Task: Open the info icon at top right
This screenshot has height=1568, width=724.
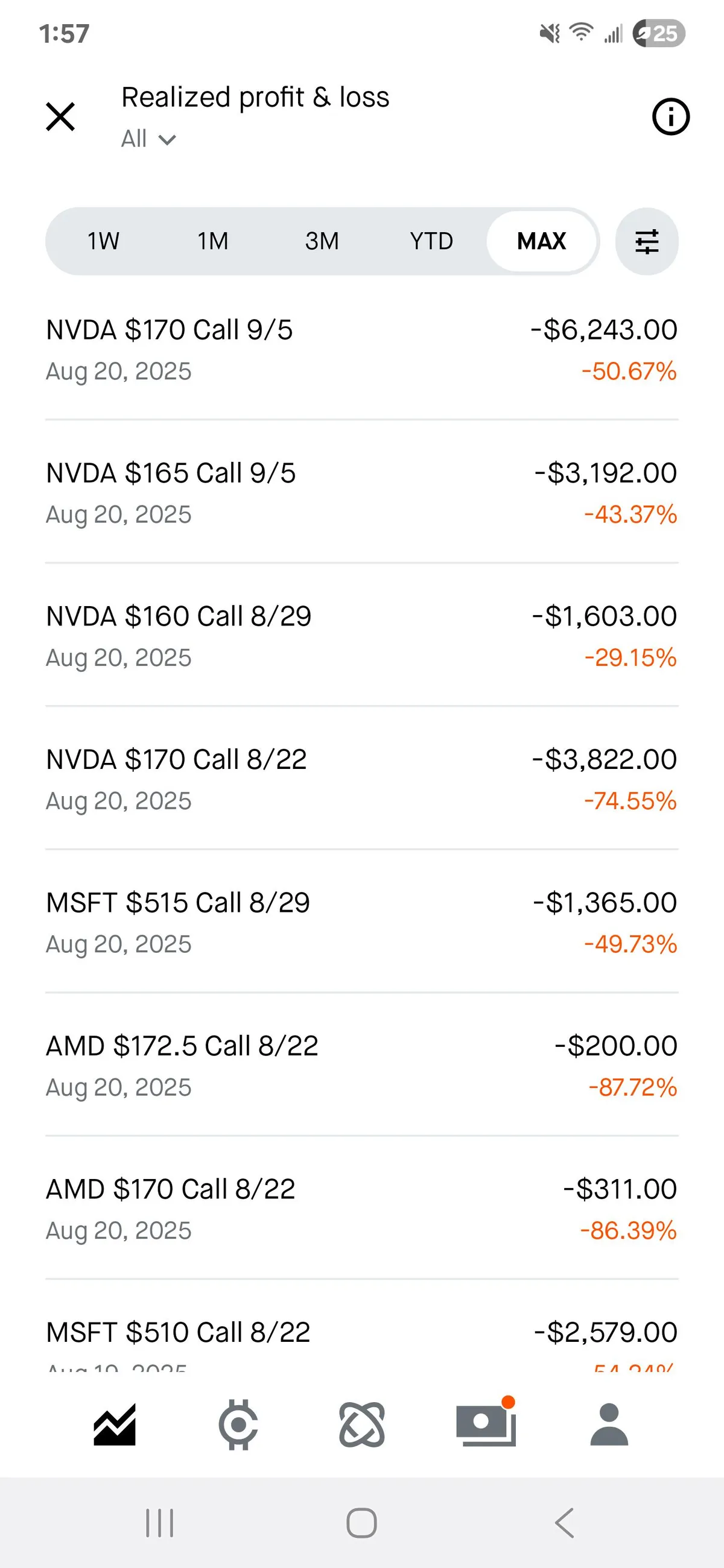Action: (x=670, y=116)
